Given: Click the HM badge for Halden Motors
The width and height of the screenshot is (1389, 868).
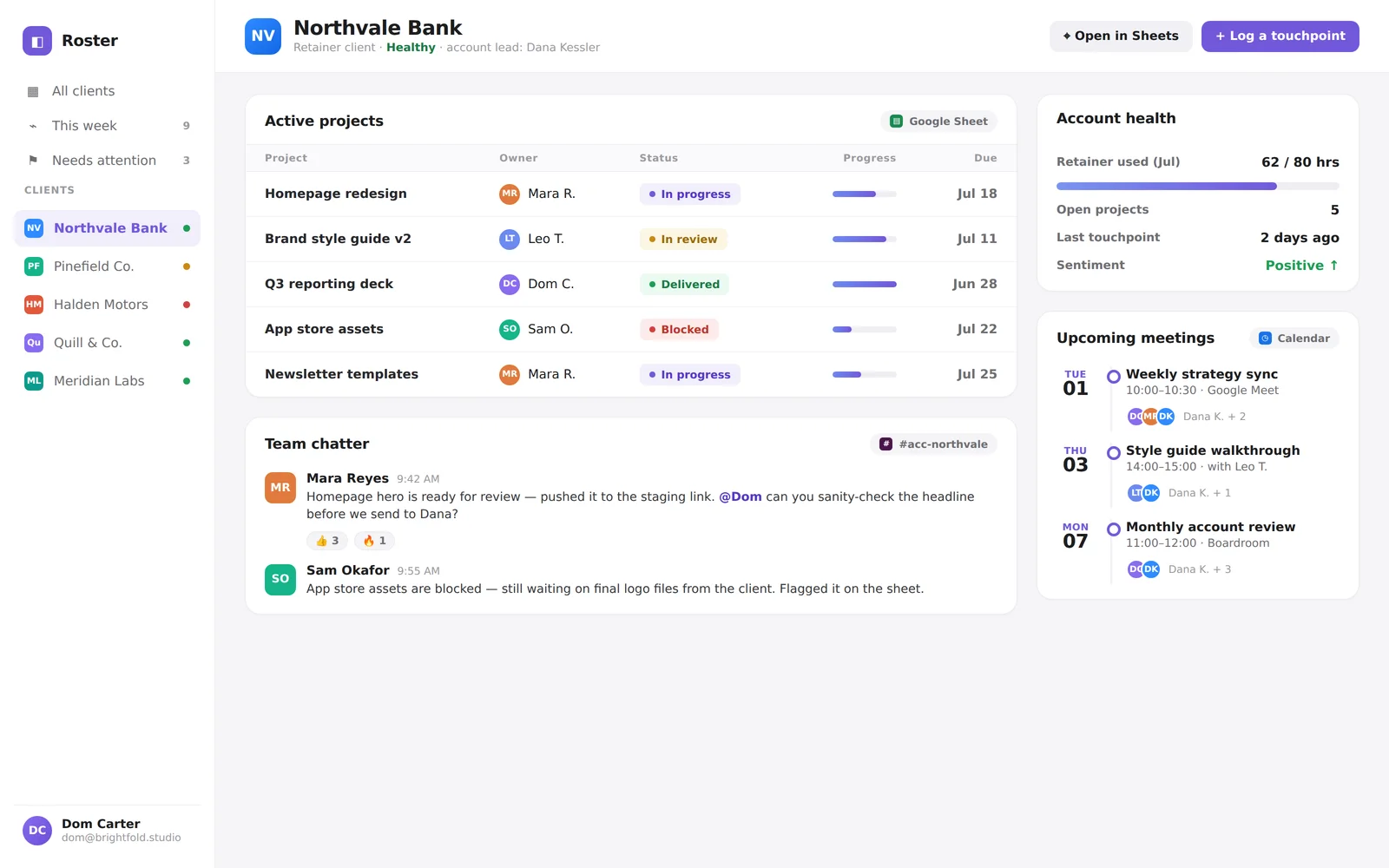Looking at the screenshot, I should point(34,305).
